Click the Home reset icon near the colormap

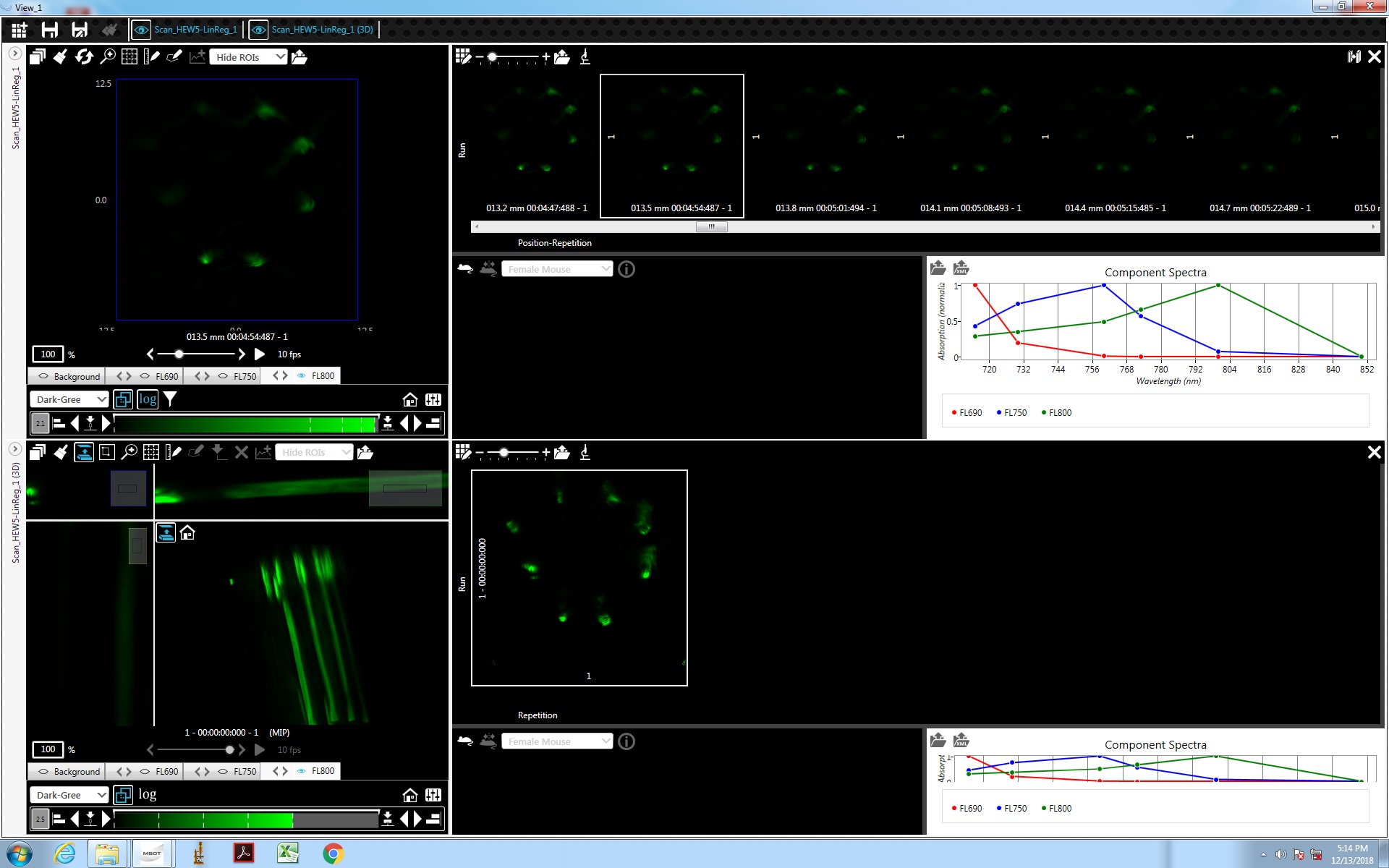coord(410,399)
